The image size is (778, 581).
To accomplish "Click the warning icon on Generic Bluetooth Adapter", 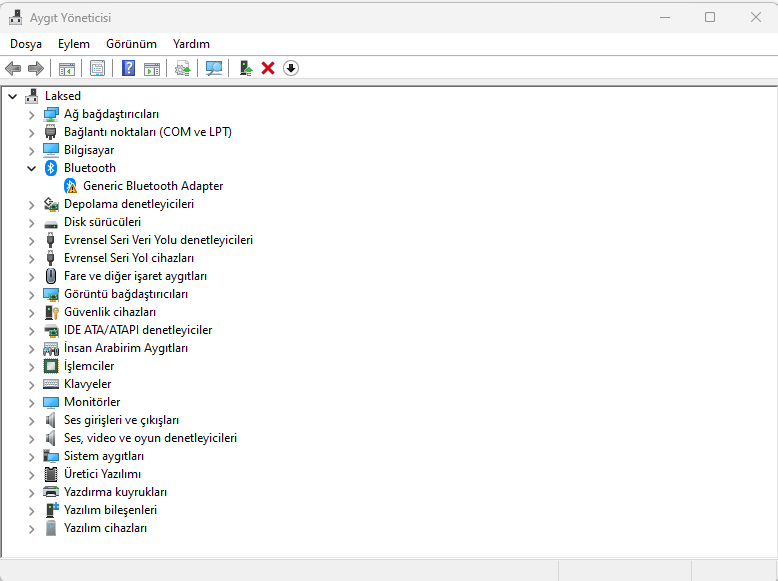I will (x=70, y=186).
